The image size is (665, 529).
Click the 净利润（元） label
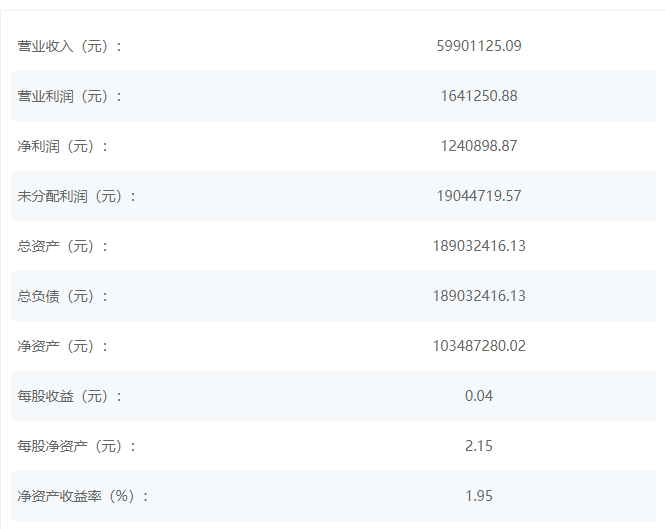tap(62, 146)
